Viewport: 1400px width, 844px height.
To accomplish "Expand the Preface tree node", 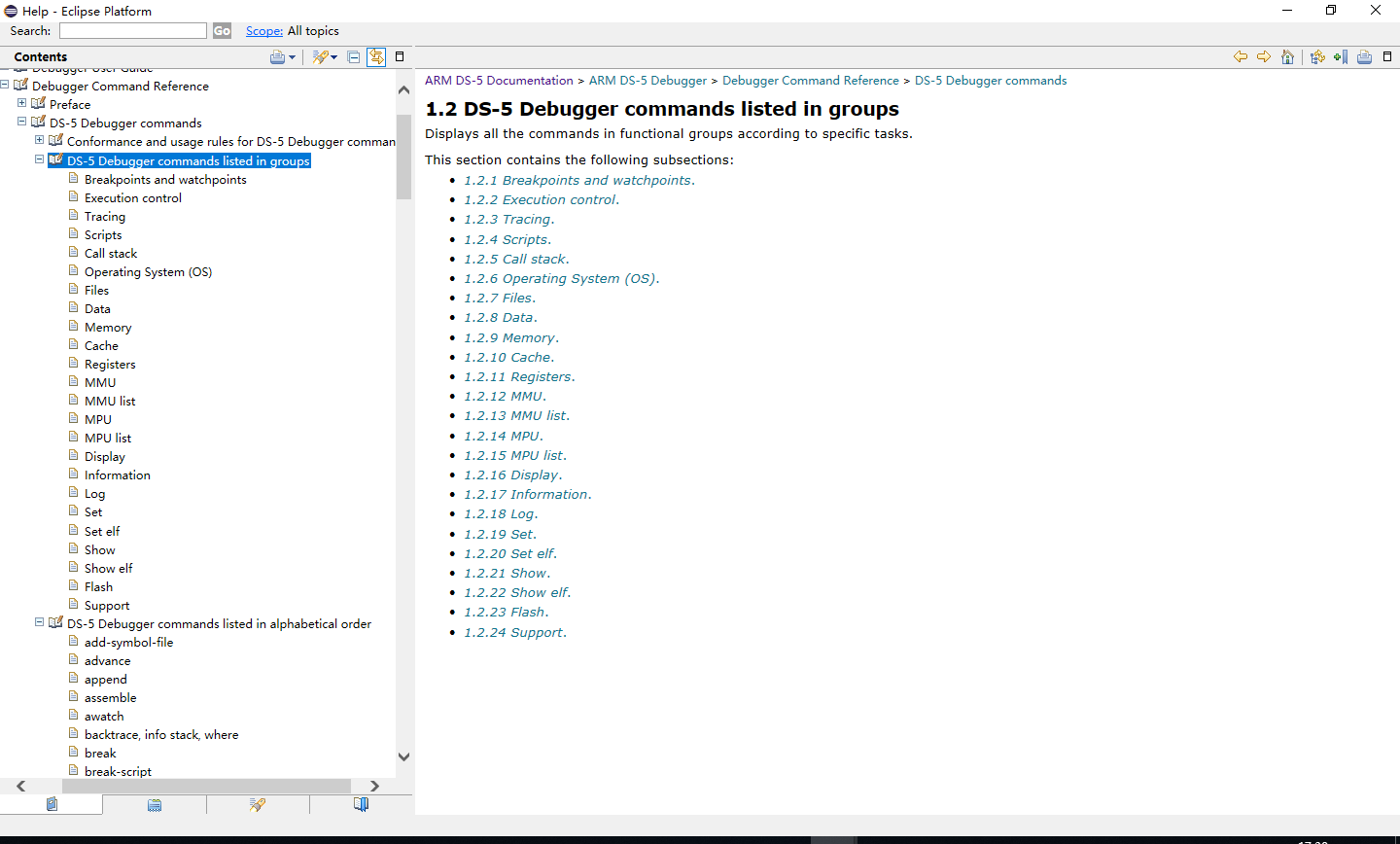I will point(22,104).
